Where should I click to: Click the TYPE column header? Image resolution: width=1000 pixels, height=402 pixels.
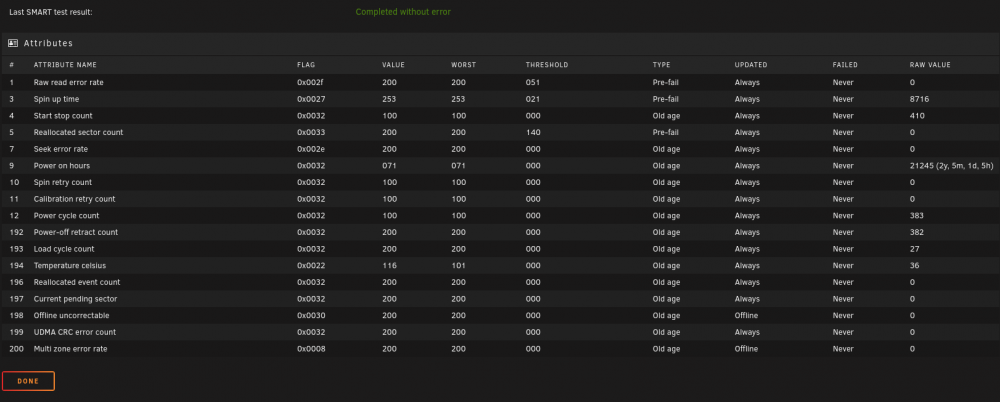point(661,65)
